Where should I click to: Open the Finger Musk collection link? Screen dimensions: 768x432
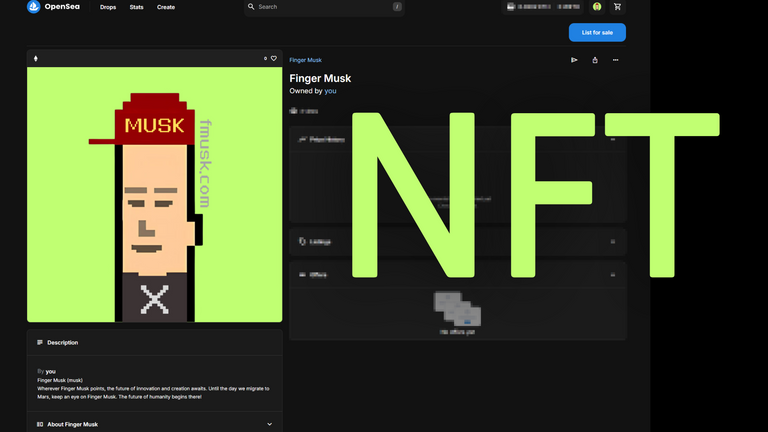click(305, 60)
